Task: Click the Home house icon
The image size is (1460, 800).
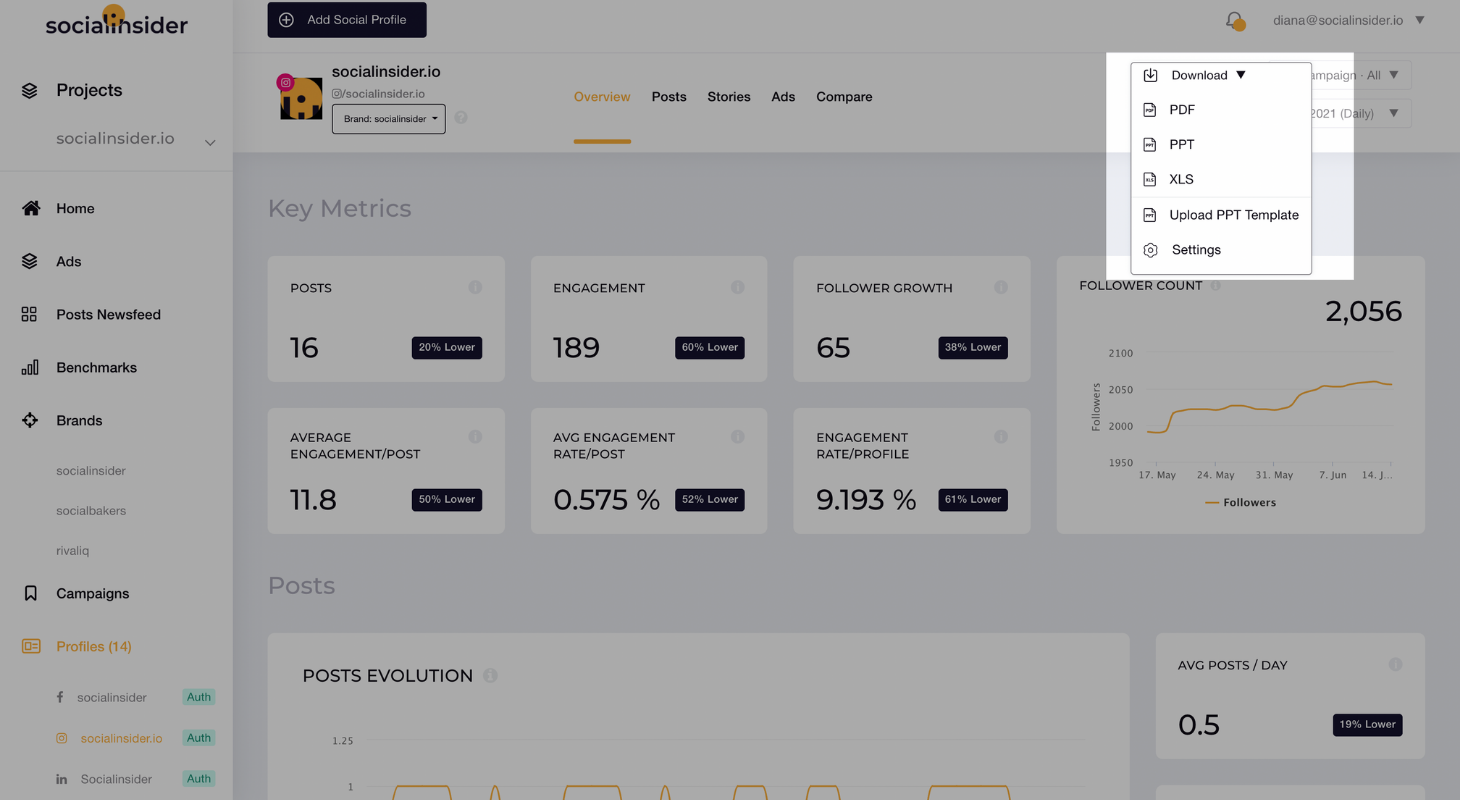Action: [x=31, y=208]
